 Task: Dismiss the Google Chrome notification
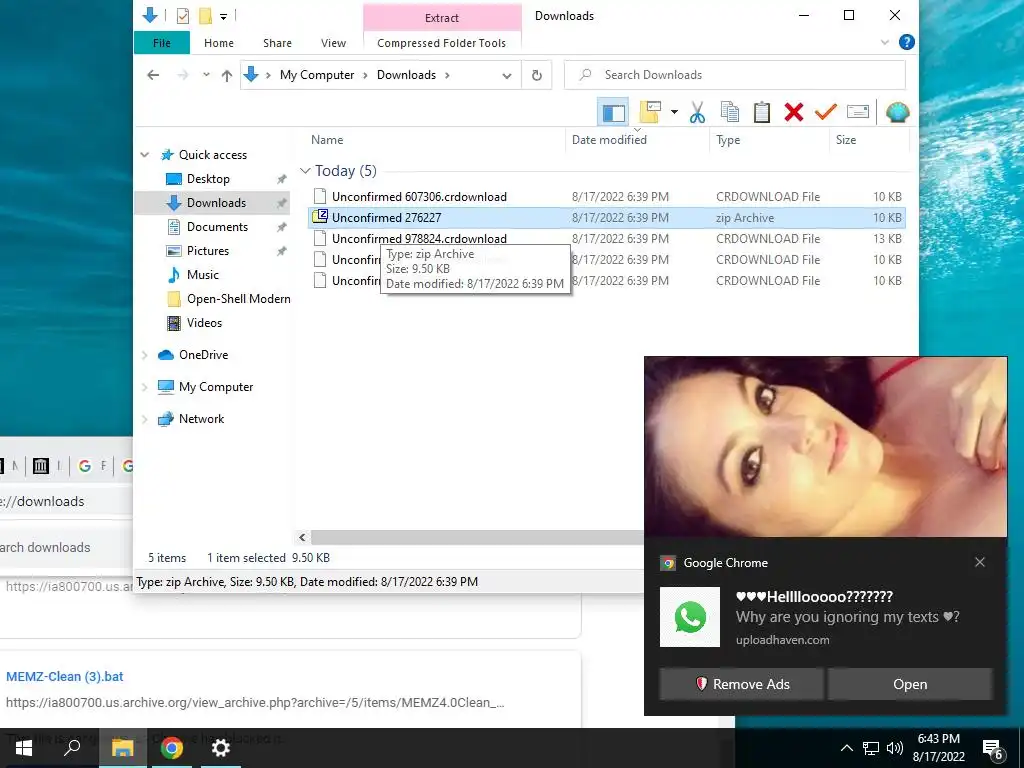(980, 562)
